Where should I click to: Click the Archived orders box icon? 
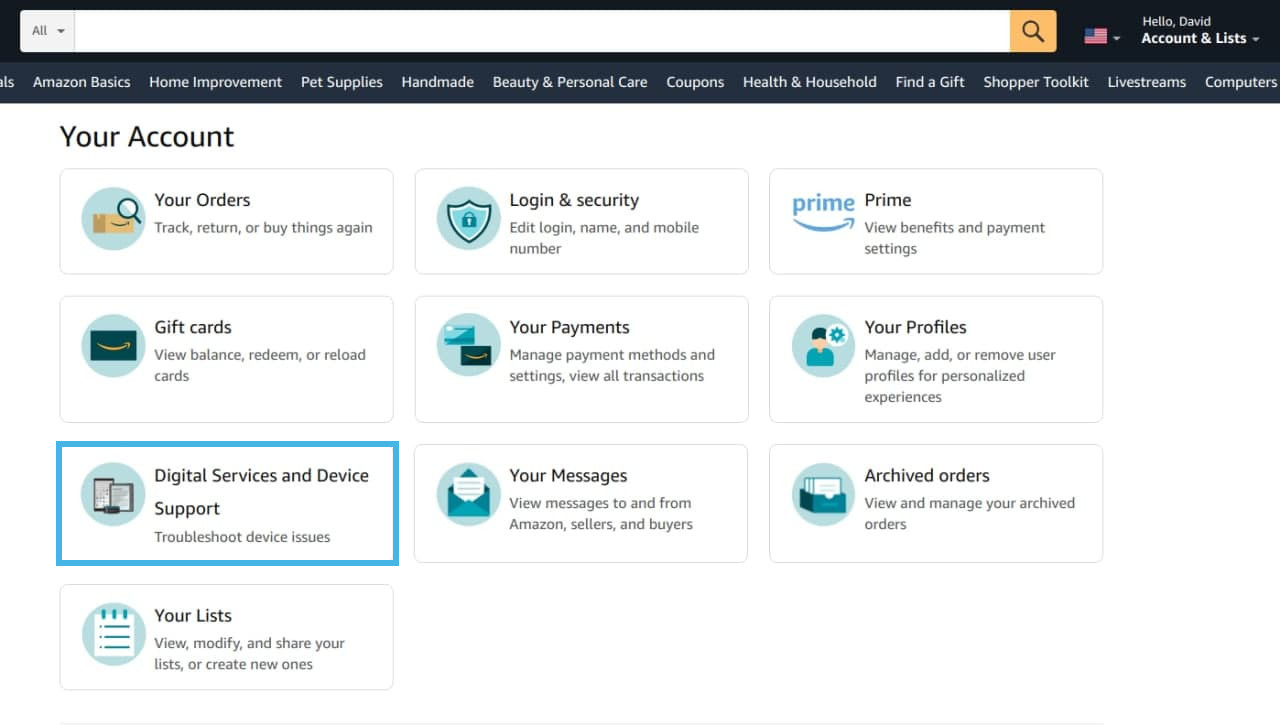pyautogui.click(x=823, y=494)
